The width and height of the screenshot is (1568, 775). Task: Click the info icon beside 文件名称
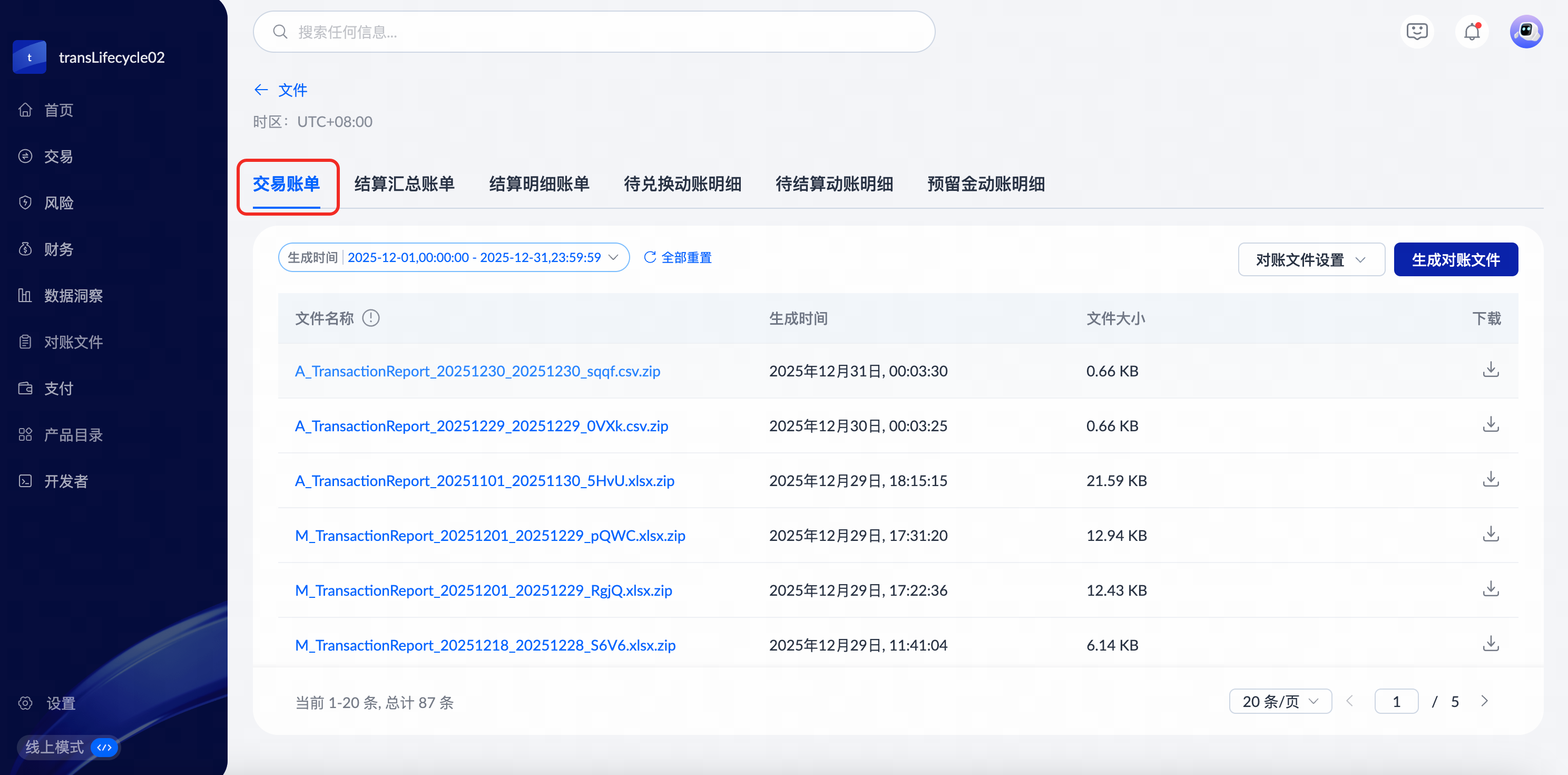[x=371, y=318]
